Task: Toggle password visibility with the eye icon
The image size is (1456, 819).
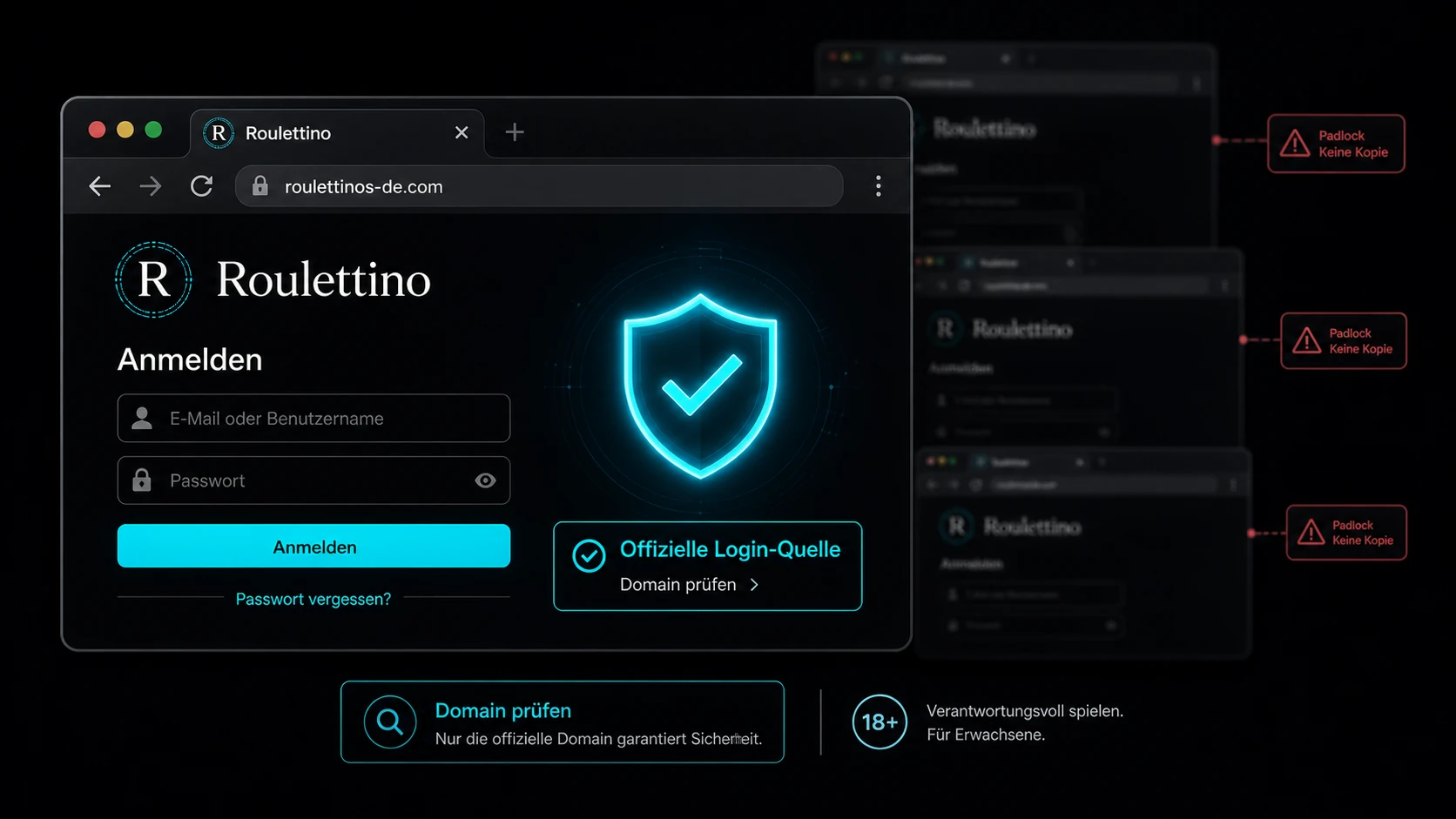Action: pos(485,480)
